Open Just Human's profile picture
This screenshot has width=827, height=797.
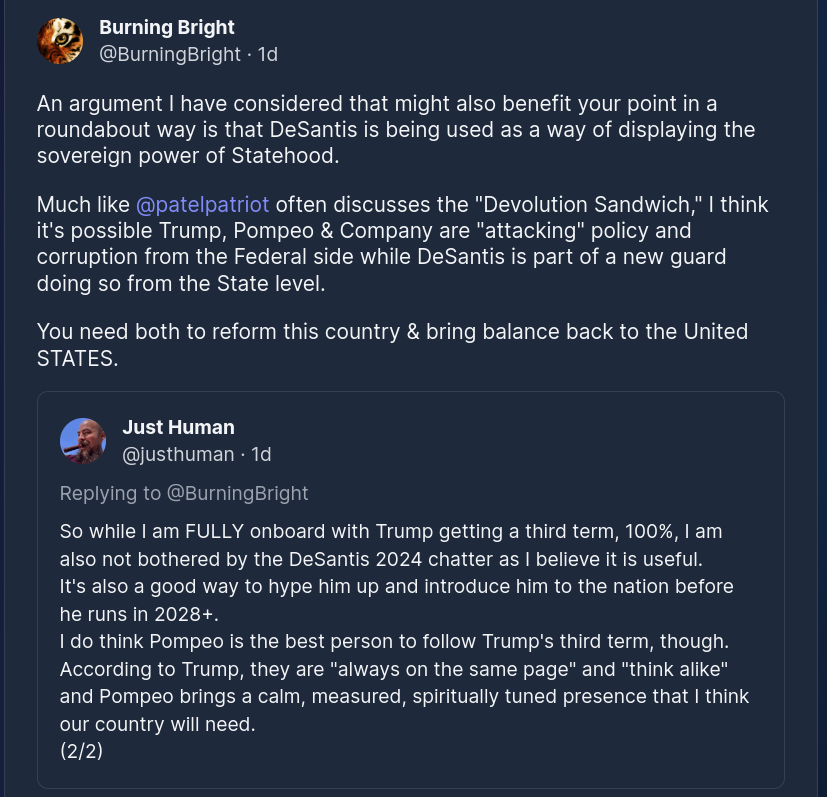coord(83,441)
